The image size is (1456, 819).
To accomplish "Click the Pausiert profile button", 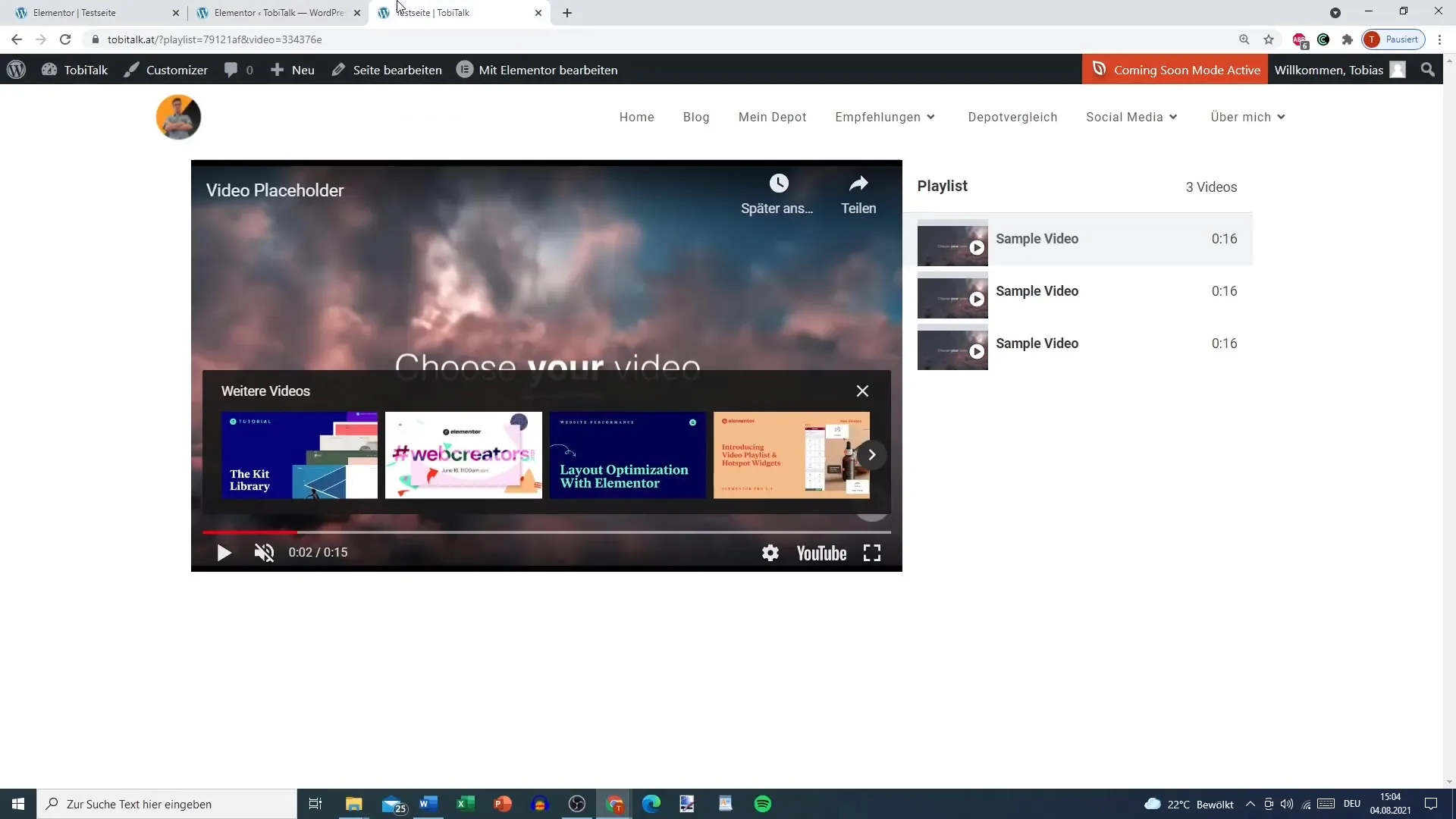I will tap(1394, 39).
